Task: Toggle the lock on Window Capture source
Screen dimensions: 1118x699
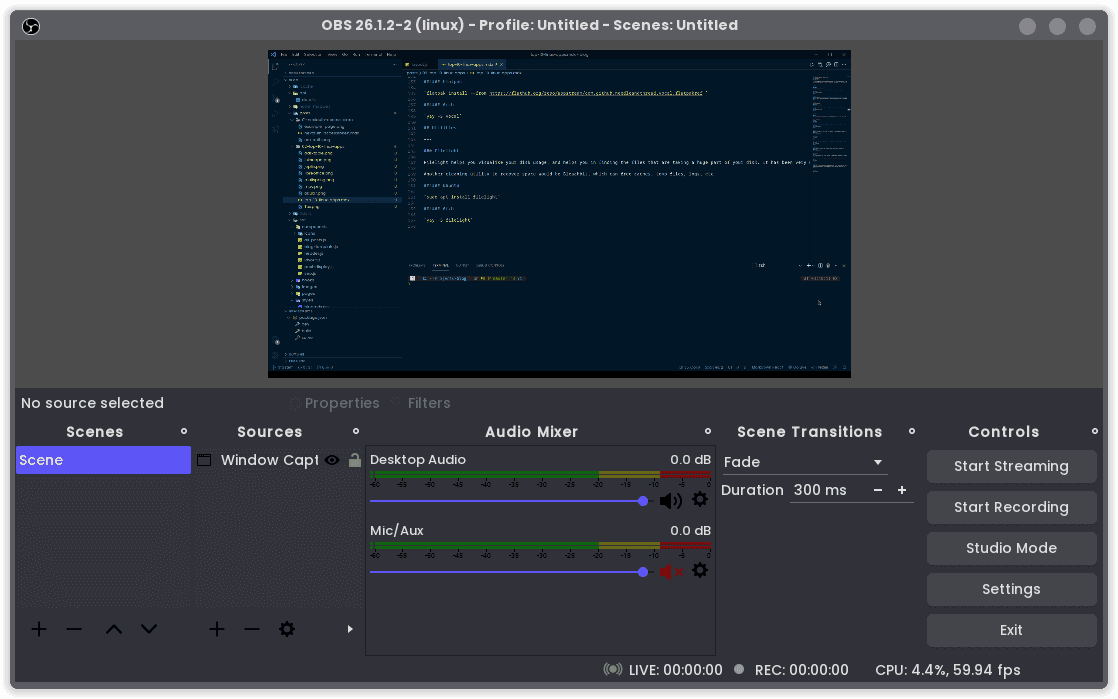Action: click(x=354, y=460)
